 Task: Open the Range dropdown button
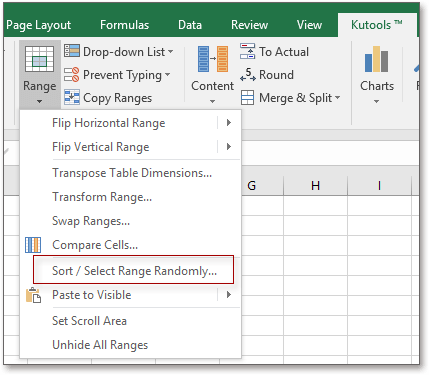pos(40,75)
